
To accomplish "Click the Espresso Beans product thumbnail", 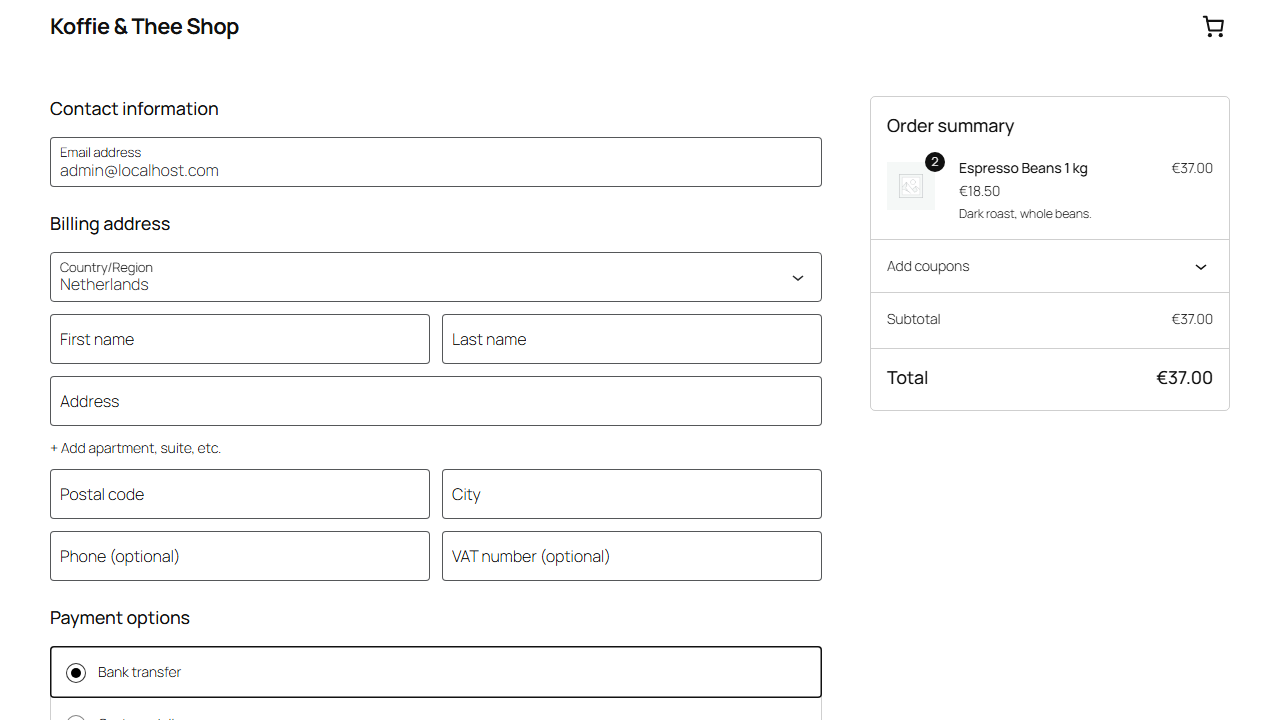I will tap(911, 186).
